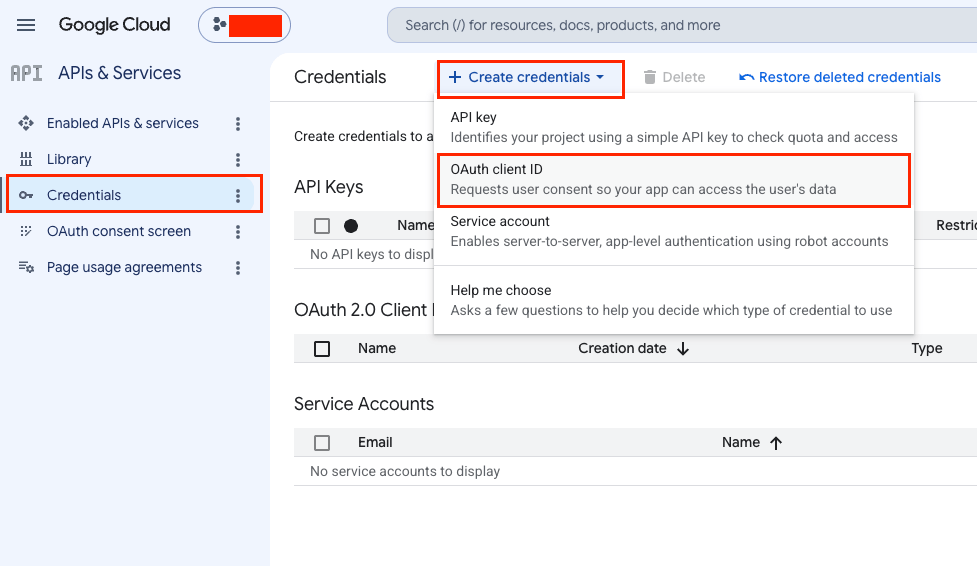
Task: Click the key icon for Credentials
Action: 26,195
